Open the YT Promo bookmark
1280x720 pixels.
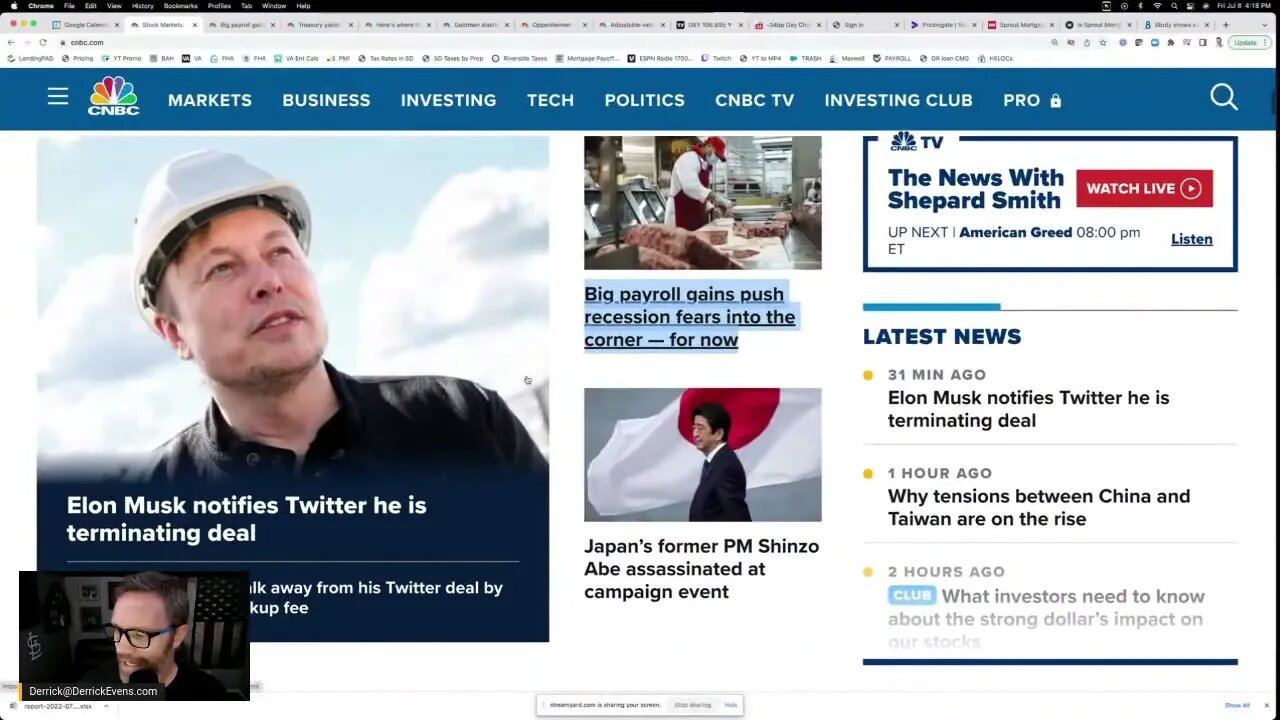(122, 58)
